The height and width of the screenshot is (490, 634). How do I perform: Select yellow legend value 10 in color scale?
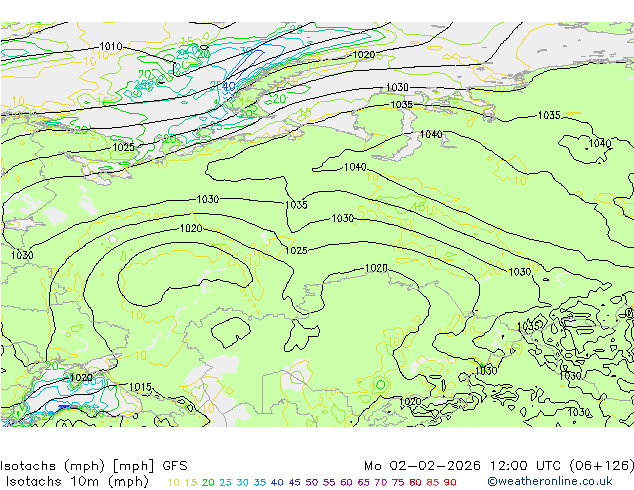173,482
